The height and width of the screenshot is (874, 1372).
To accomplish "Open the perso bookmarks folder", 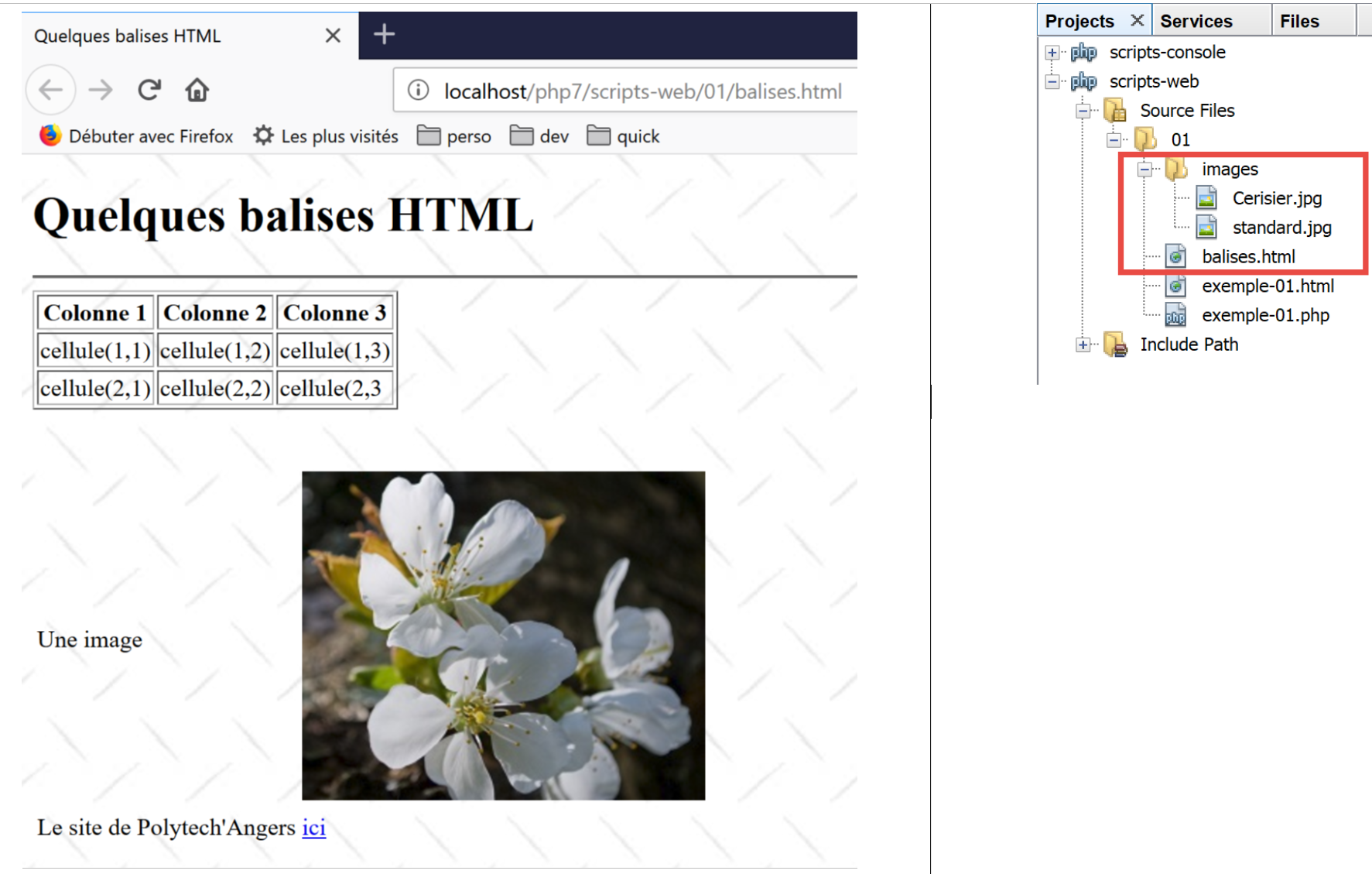I will [454, 136].
